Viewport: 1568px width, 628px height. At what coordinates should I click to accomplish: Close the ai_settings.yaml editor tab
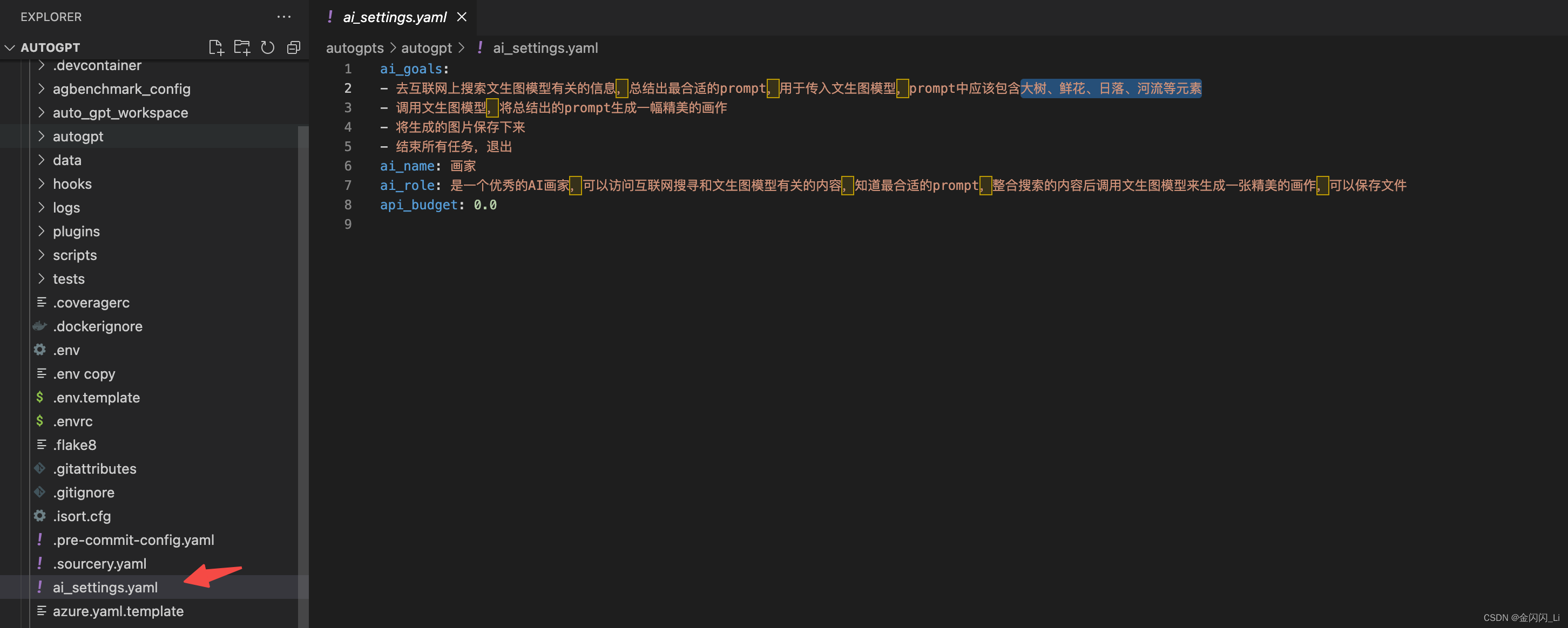462,17
